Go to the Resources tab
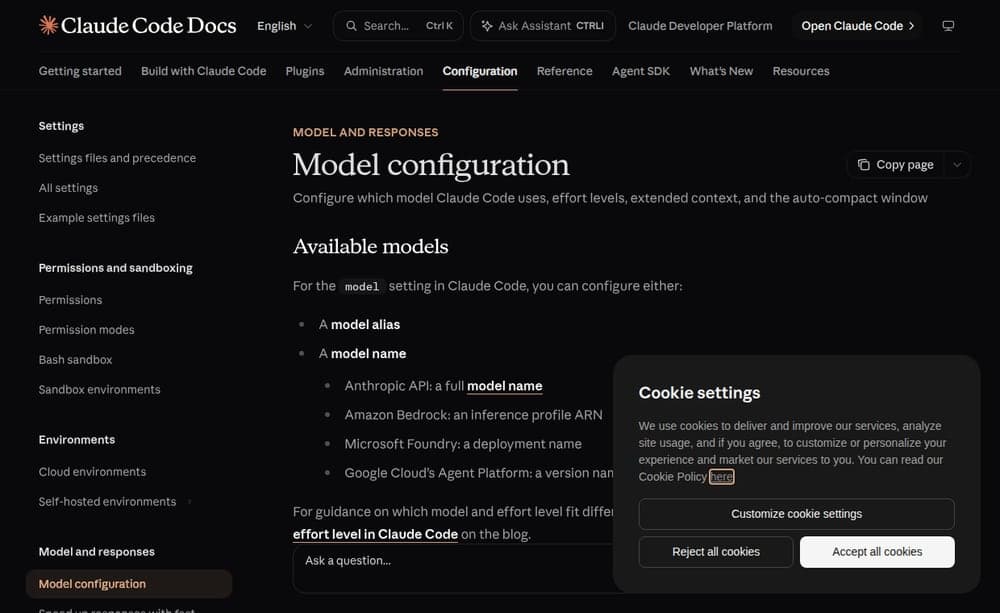This screenshot has width=1000, height=613. pyautogui.click(x=801, y=71)
